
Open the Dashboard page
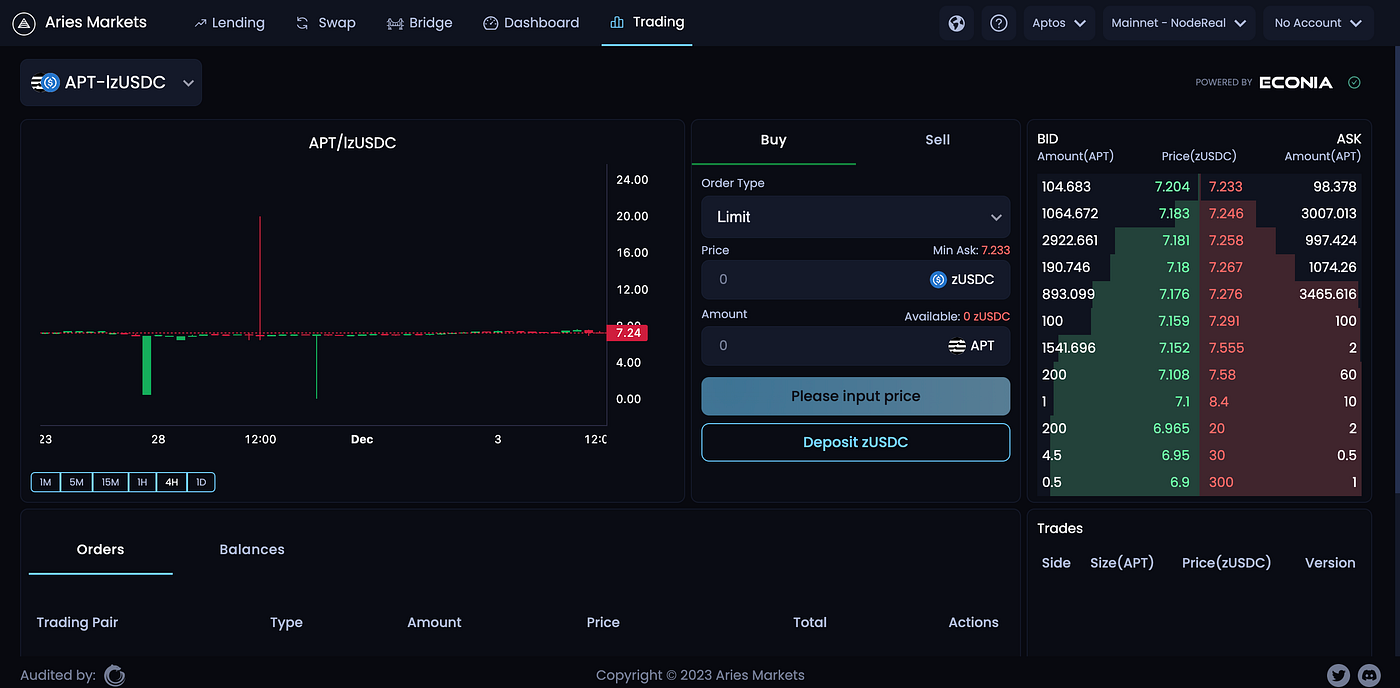pos(531,22)
